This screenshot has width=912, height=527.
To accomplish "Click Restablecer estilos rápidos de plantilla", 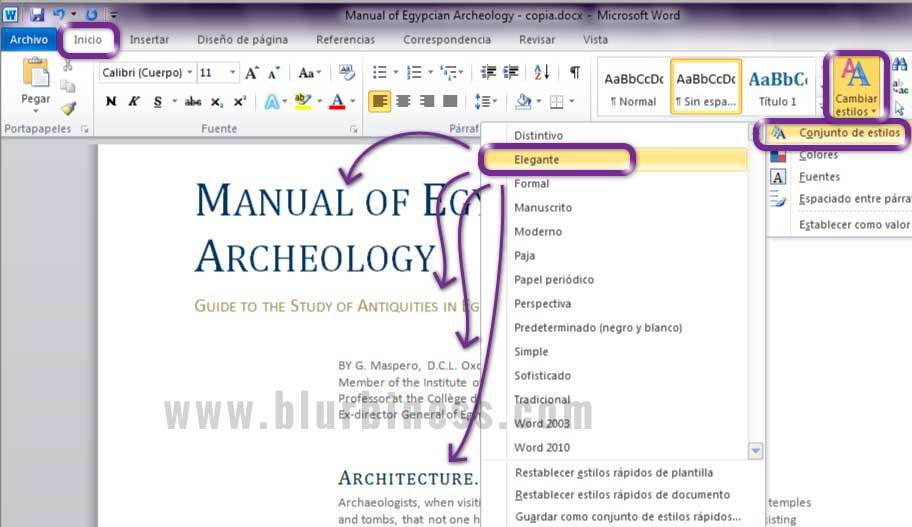I will pyautogui.click(x=613, y=473).
